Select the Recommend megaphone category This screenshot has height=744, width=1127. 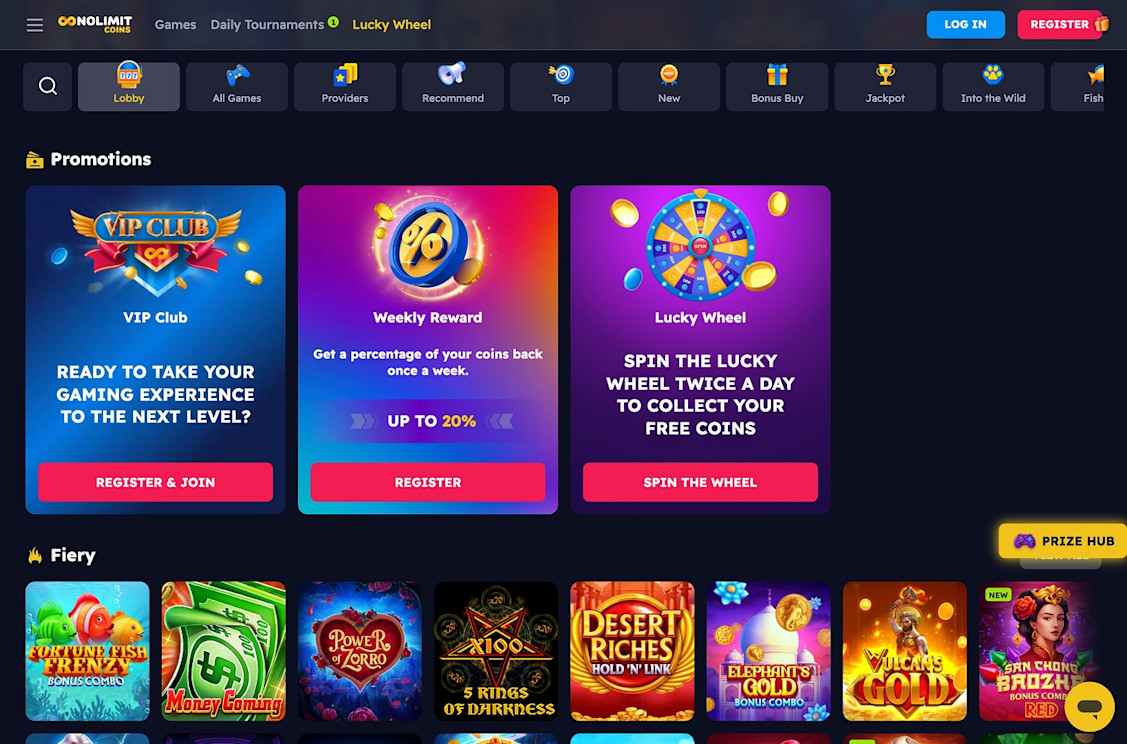click(x=453, y=86)
